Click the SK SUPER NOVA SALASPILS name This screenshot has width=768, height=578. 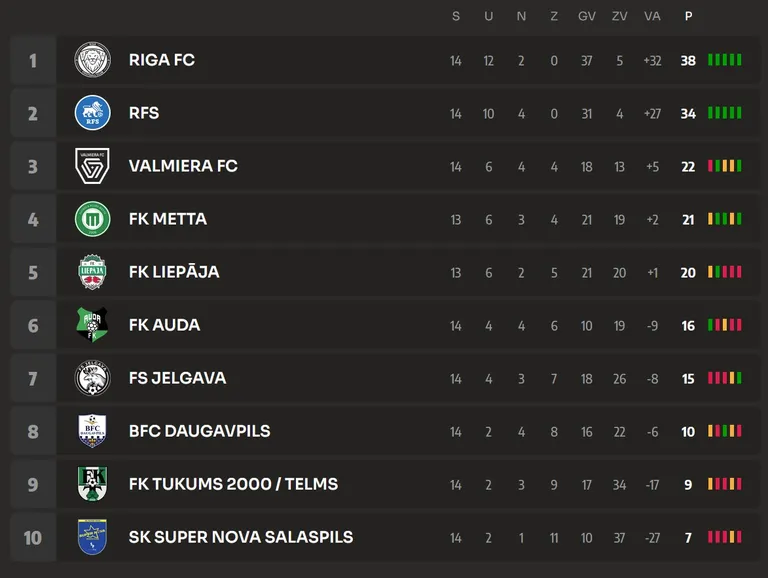pyautogui.click(x=240, y=537)
